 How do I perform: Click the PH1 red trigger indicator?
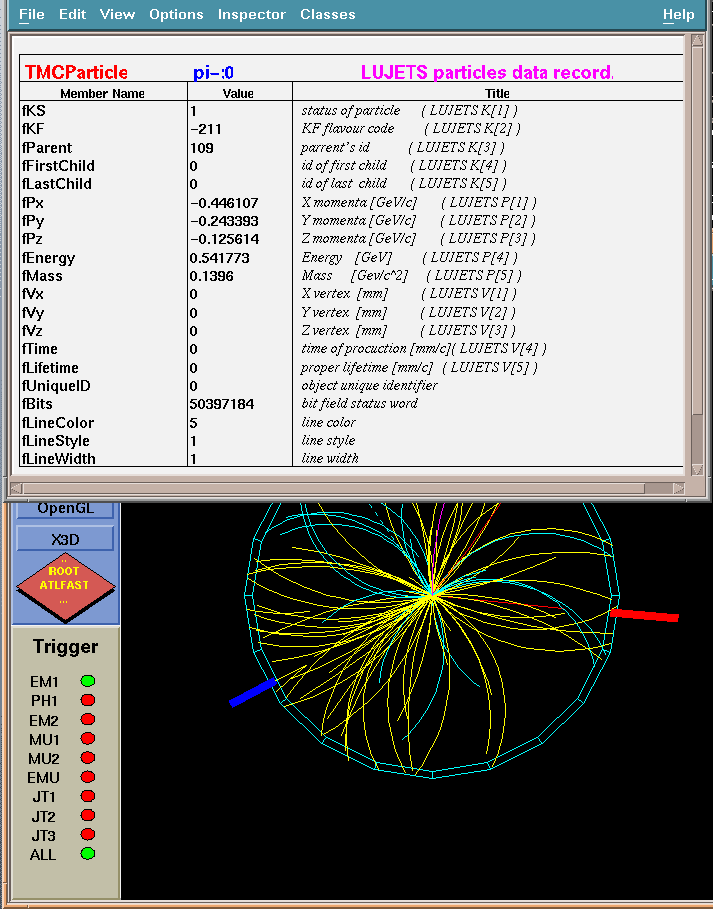(88, 700)
